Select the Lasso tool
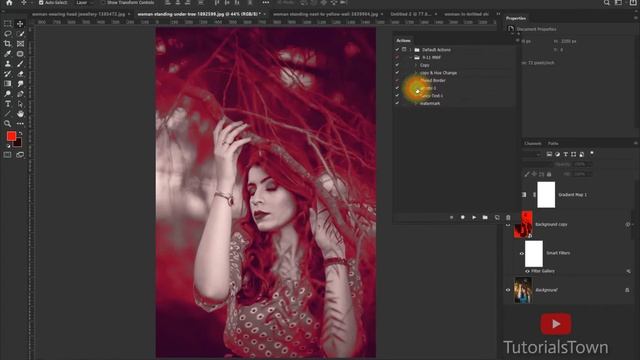640x360 pixels. click(x=7, y=34)
